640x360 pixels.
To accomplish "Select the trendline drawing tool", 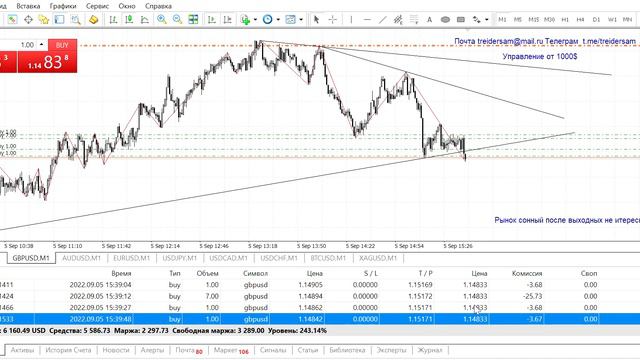I will pos(382,19).
